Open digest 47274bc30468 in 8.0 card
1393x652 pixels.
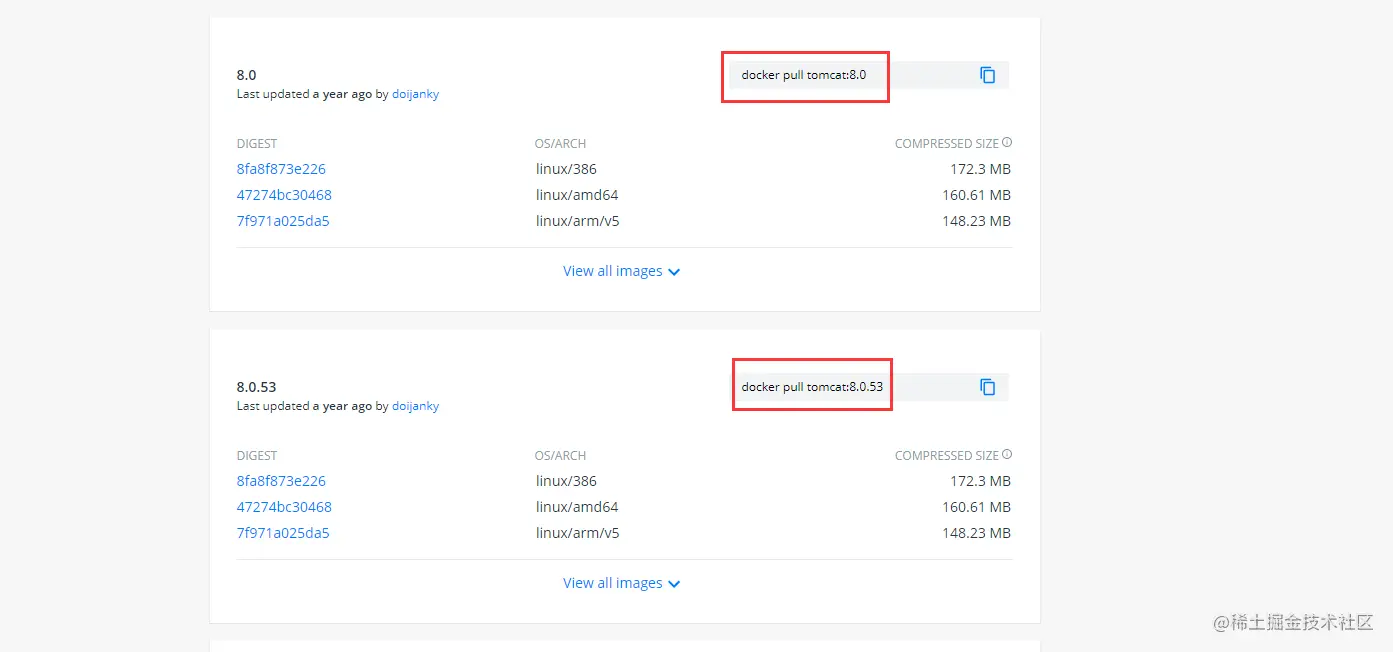[284, 195]
